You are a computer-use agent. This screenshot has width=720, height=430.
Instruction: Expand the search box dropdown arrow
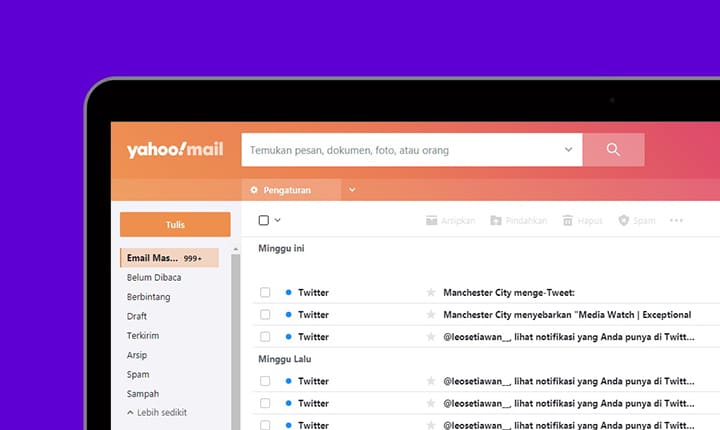click(x=568, y=150)
